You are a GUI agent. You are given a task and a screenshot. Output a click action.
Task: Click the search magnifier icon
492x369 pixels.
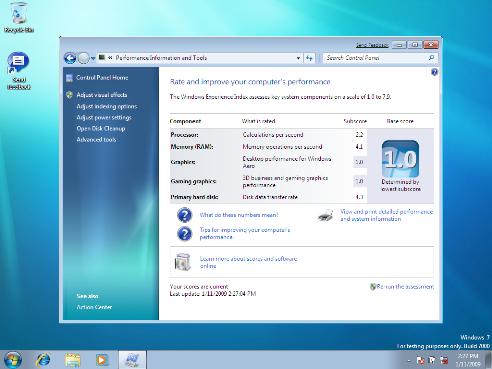(431, 58)
